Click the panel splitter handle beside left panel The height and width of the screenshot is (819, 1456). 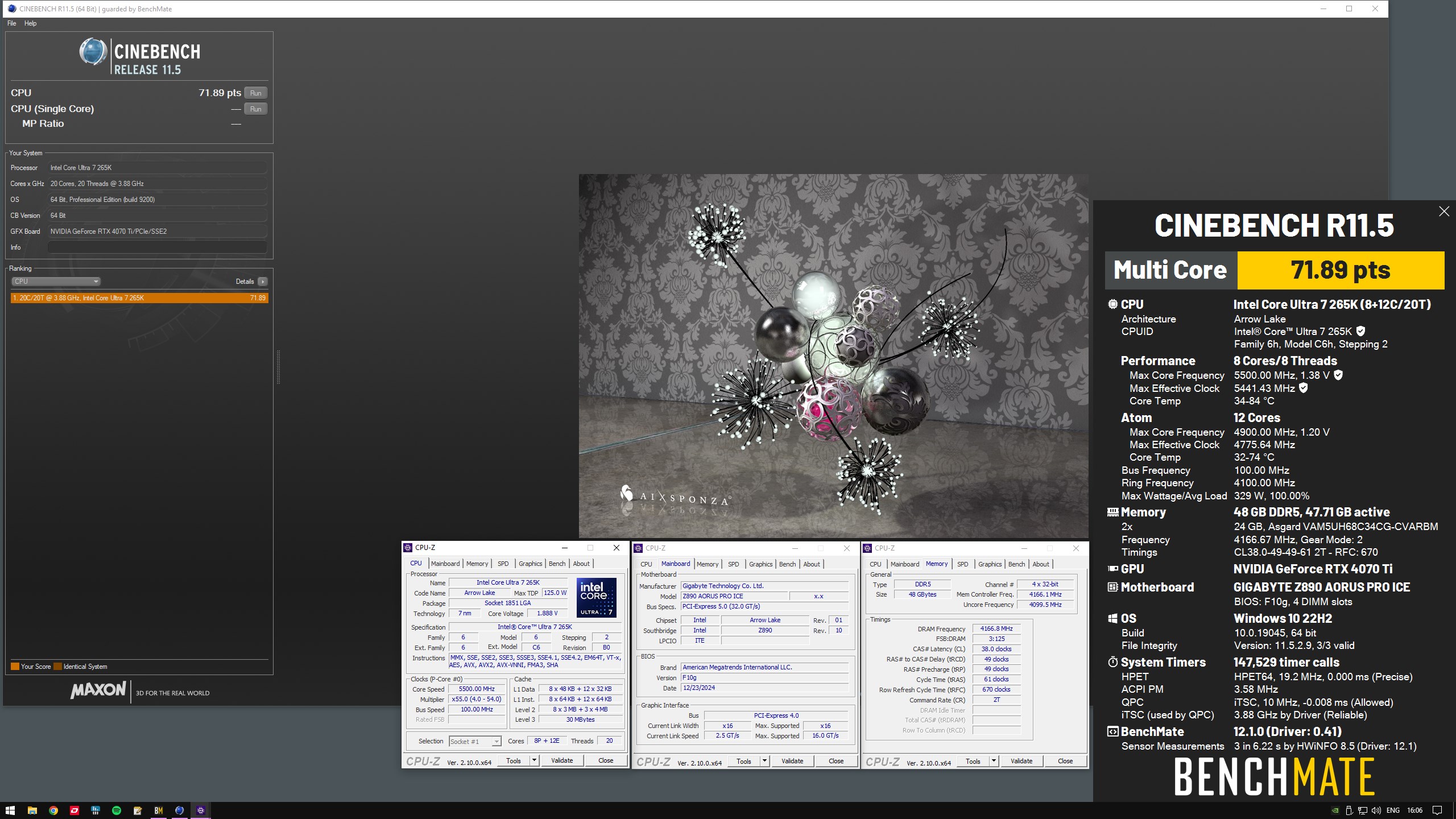pyautogui.click(x=278, y=367)
